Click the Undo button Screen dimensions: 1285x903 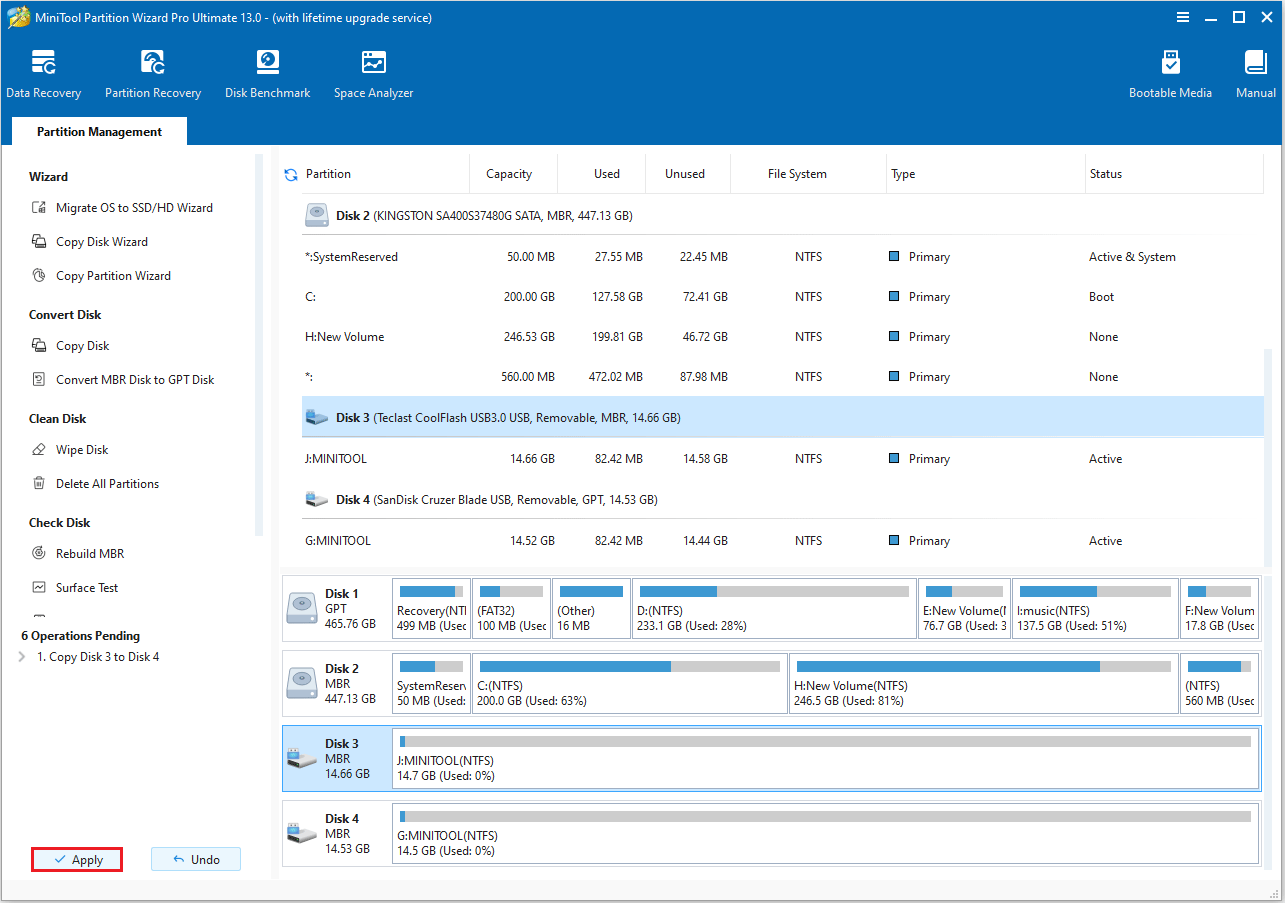click(196, 859)
